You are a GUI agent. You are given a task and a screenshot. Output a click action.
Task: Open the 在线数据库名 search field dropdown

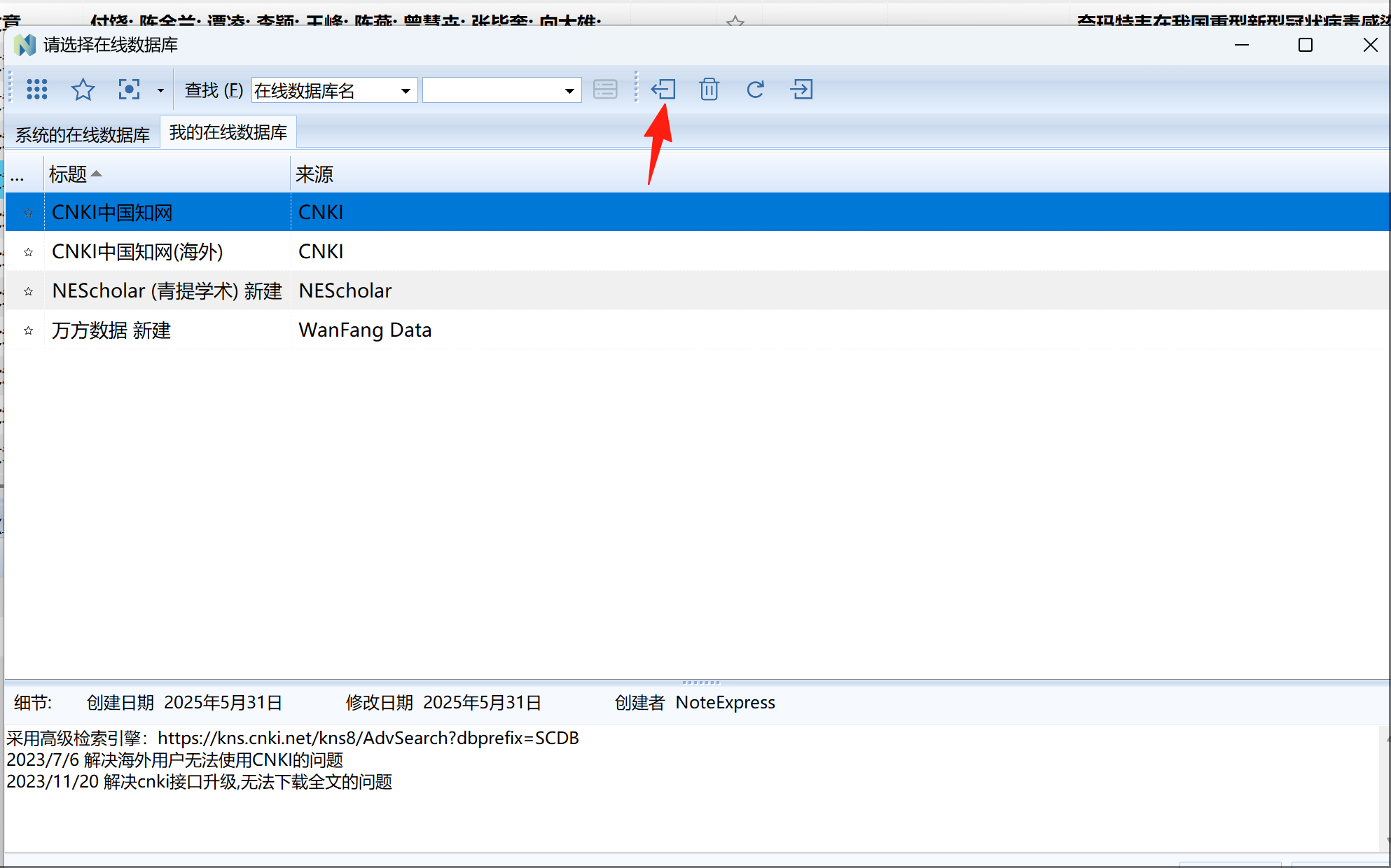[x=405, y=90]
